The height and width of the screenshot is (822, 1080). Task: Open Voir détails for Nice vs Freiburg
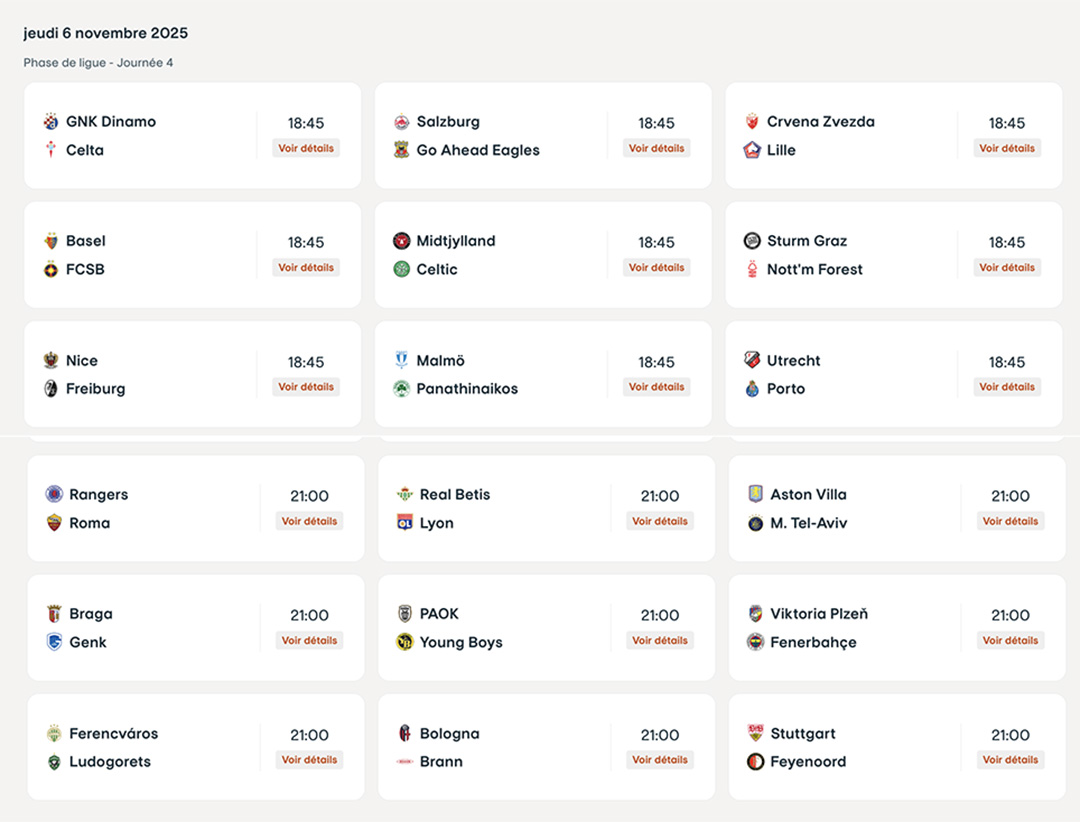[306, 387]
